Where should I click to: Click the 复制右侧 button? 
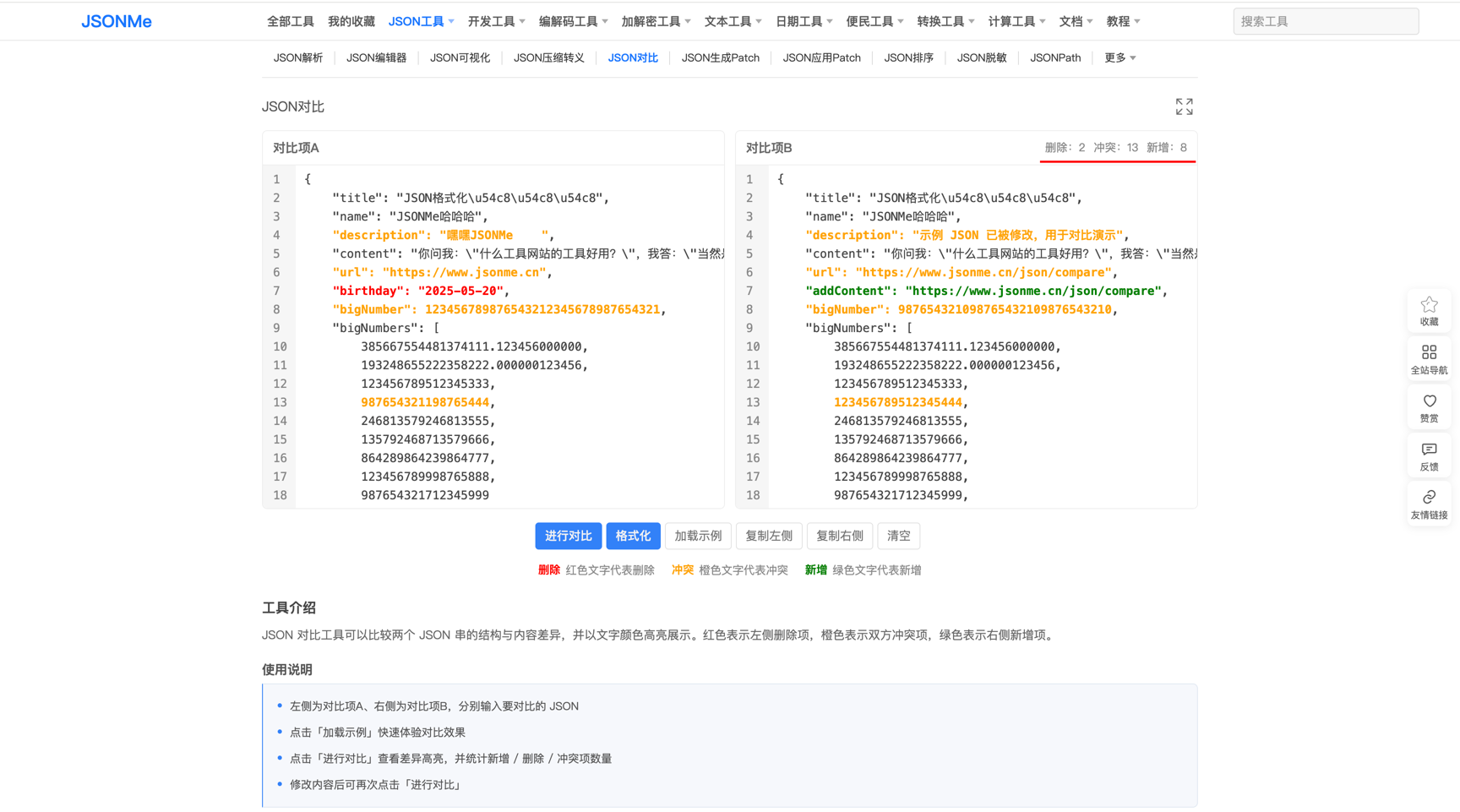pyautogui.click(x=840, y=536)
